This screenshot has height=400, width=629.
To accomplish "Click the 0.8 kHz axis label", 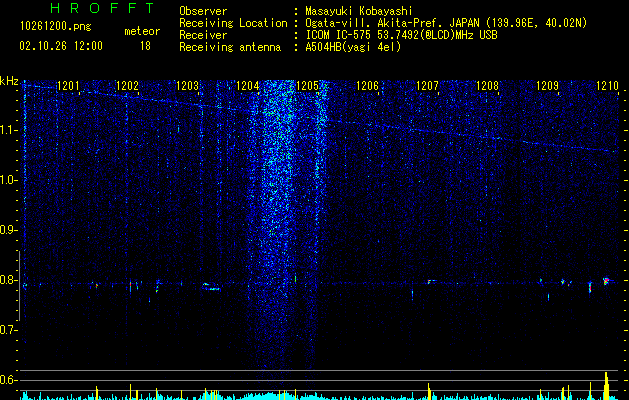I will click(x=9, y=280).
